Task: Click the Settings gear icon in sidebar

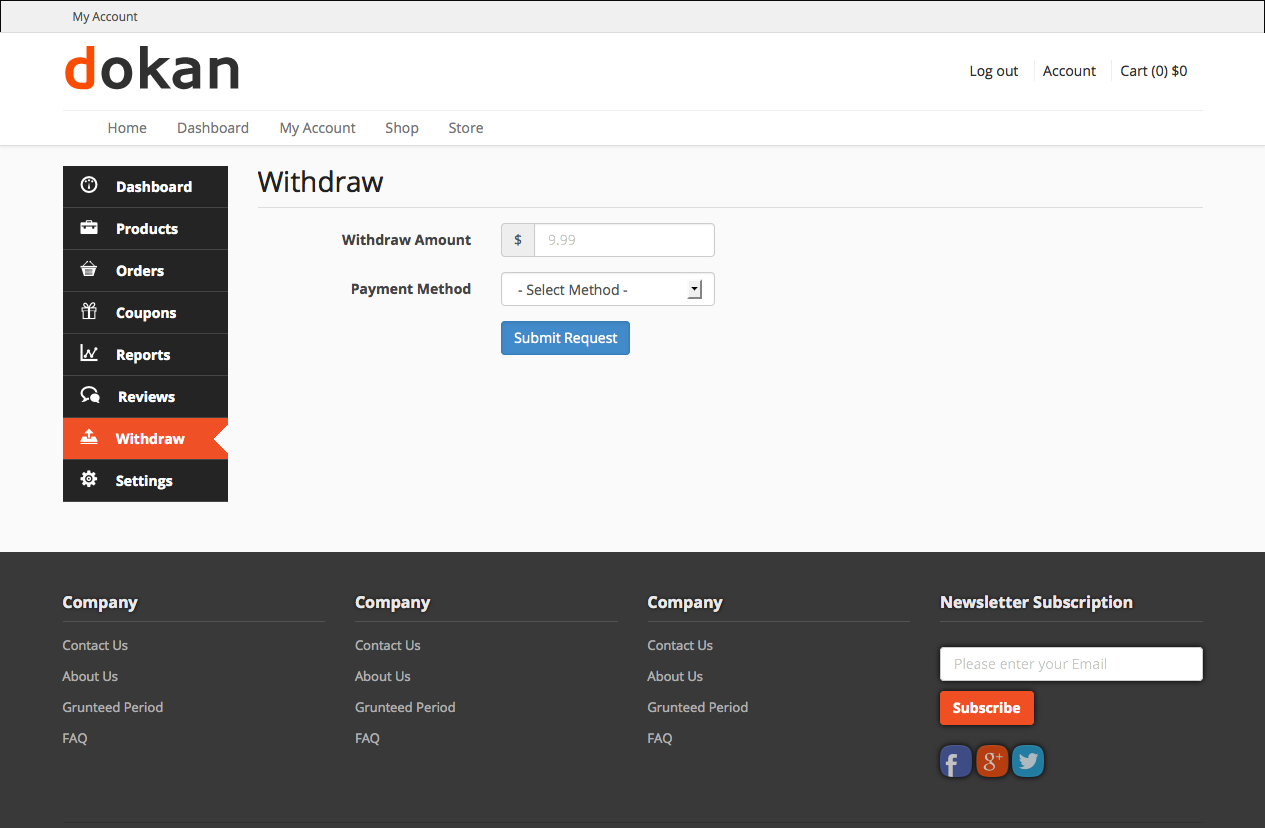Action: [89, 480]
